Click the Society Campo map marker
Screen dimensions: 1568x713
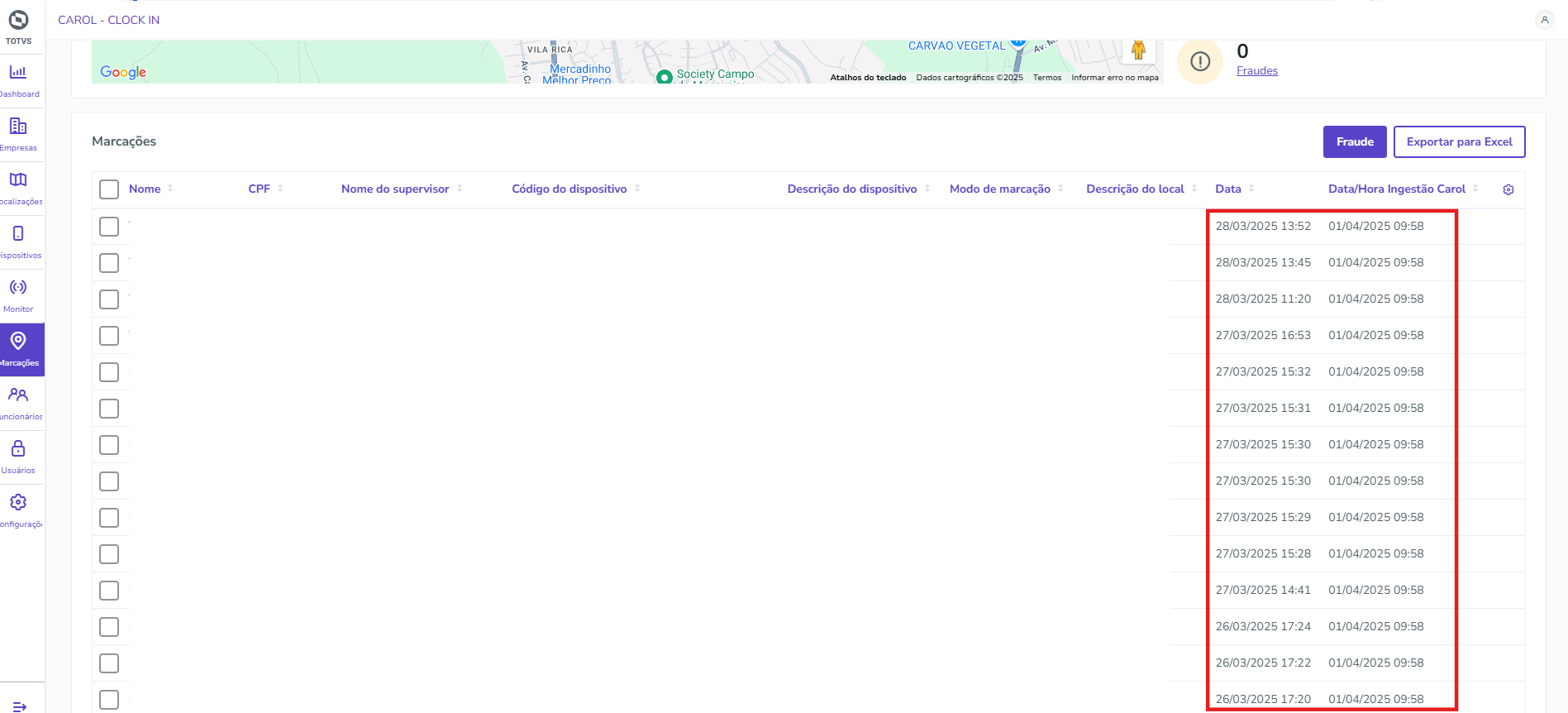[x=664, y=77]
